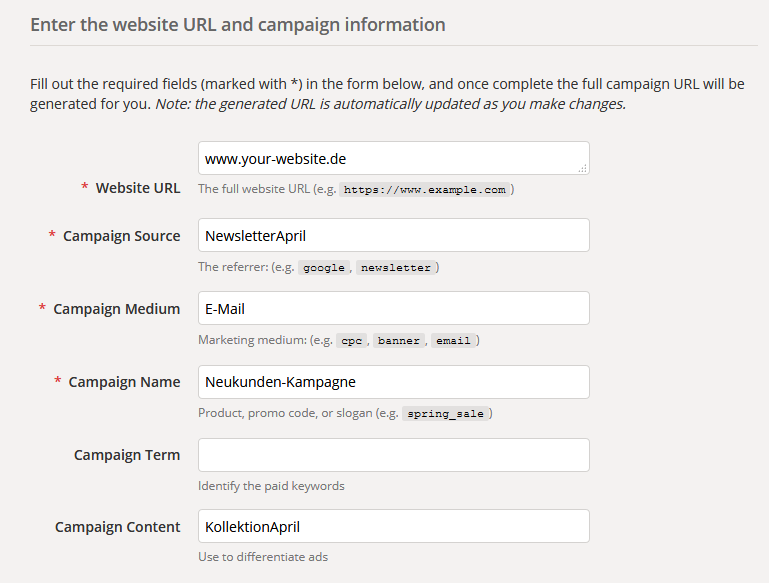769x583 pixels.
Task: Focus the Campaign Medium field containing E-Mail
Action: [393, 308]
